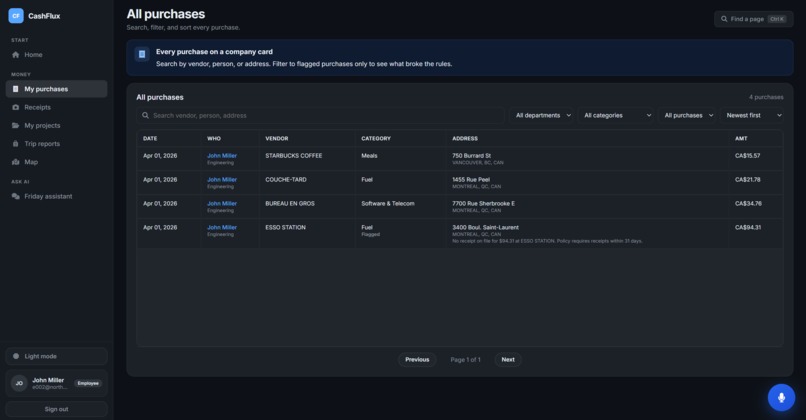Open the All categories dropdown
The height and width of the screenshot is (420, 806).
coord(617,116)
